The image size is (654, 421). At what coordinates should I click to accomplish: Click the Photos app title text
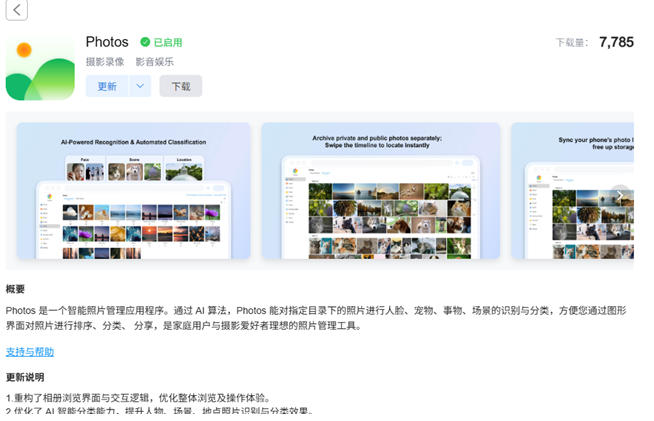coord(107,42)
